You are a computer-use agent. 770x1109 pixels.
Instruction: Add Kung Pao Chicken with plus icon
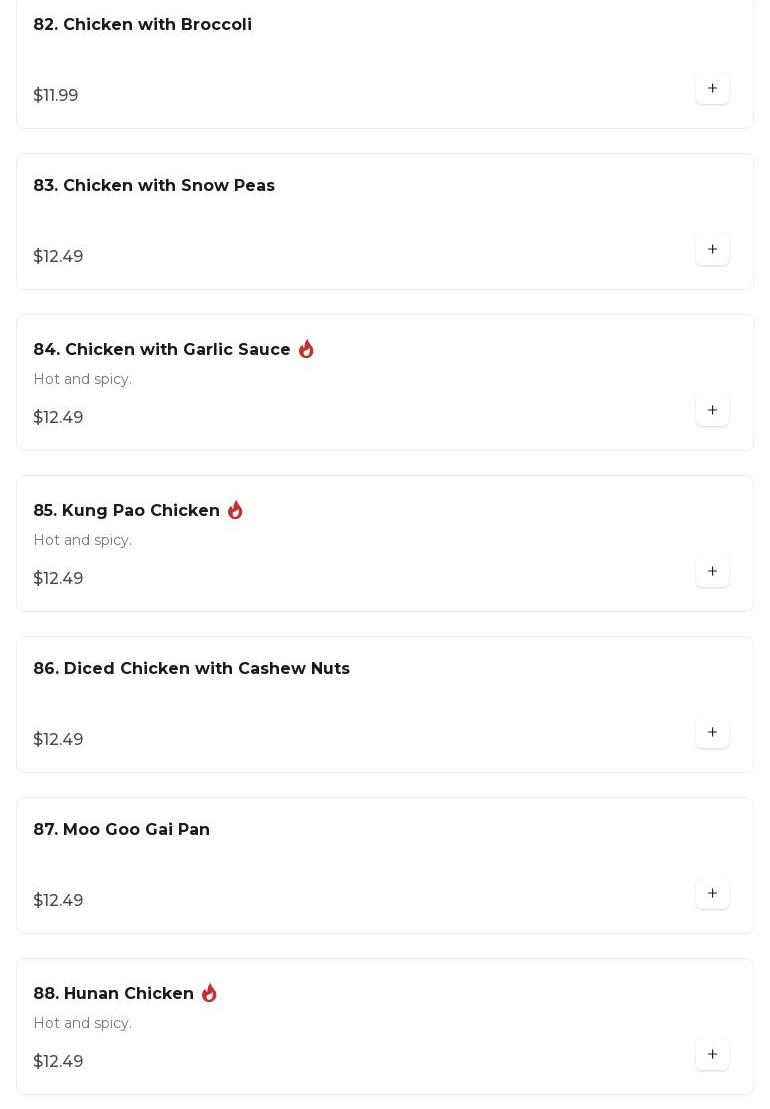pyautogui.click(x=712, y=571)
